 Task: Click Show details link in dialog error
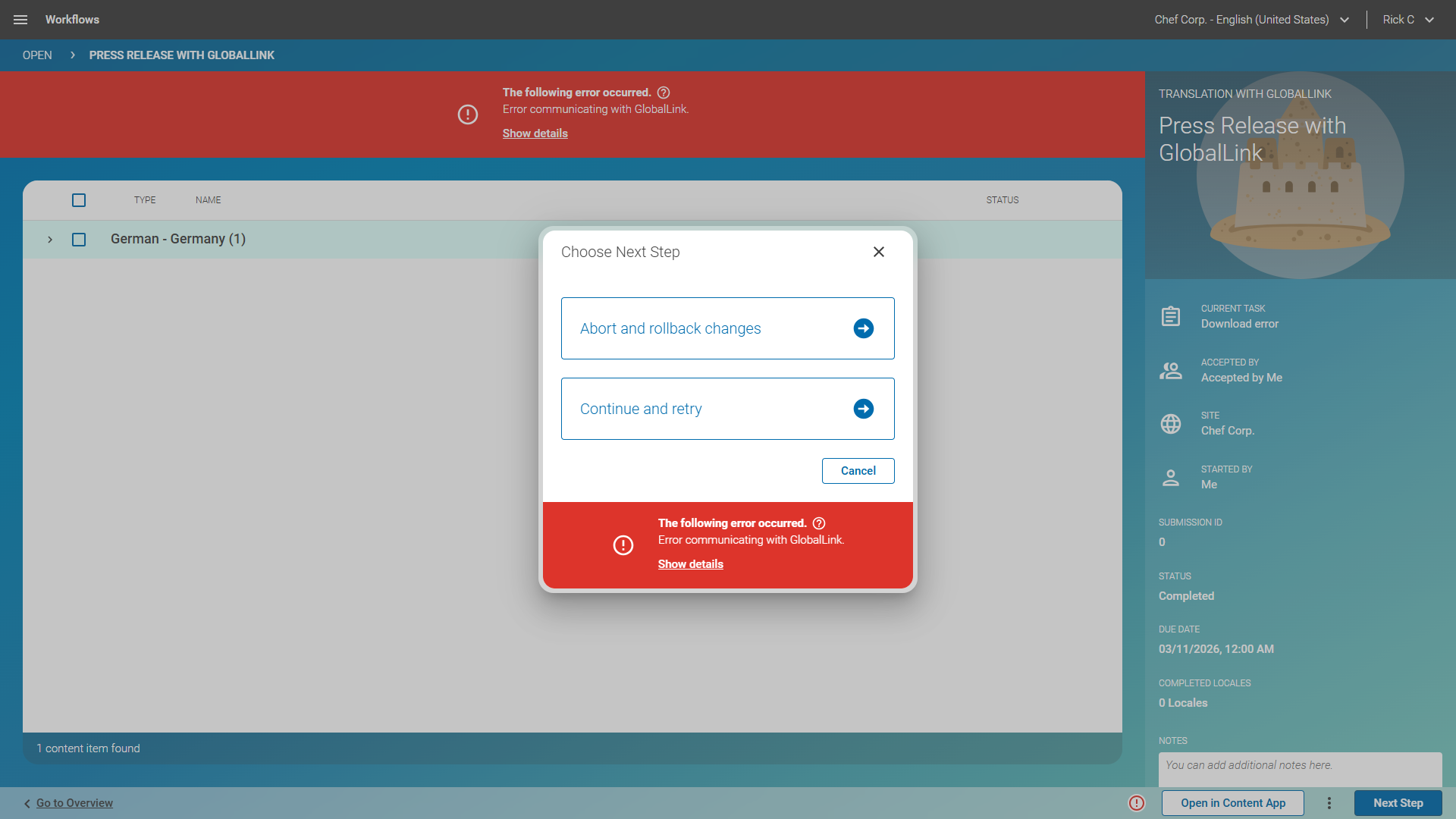coord(690,564)
